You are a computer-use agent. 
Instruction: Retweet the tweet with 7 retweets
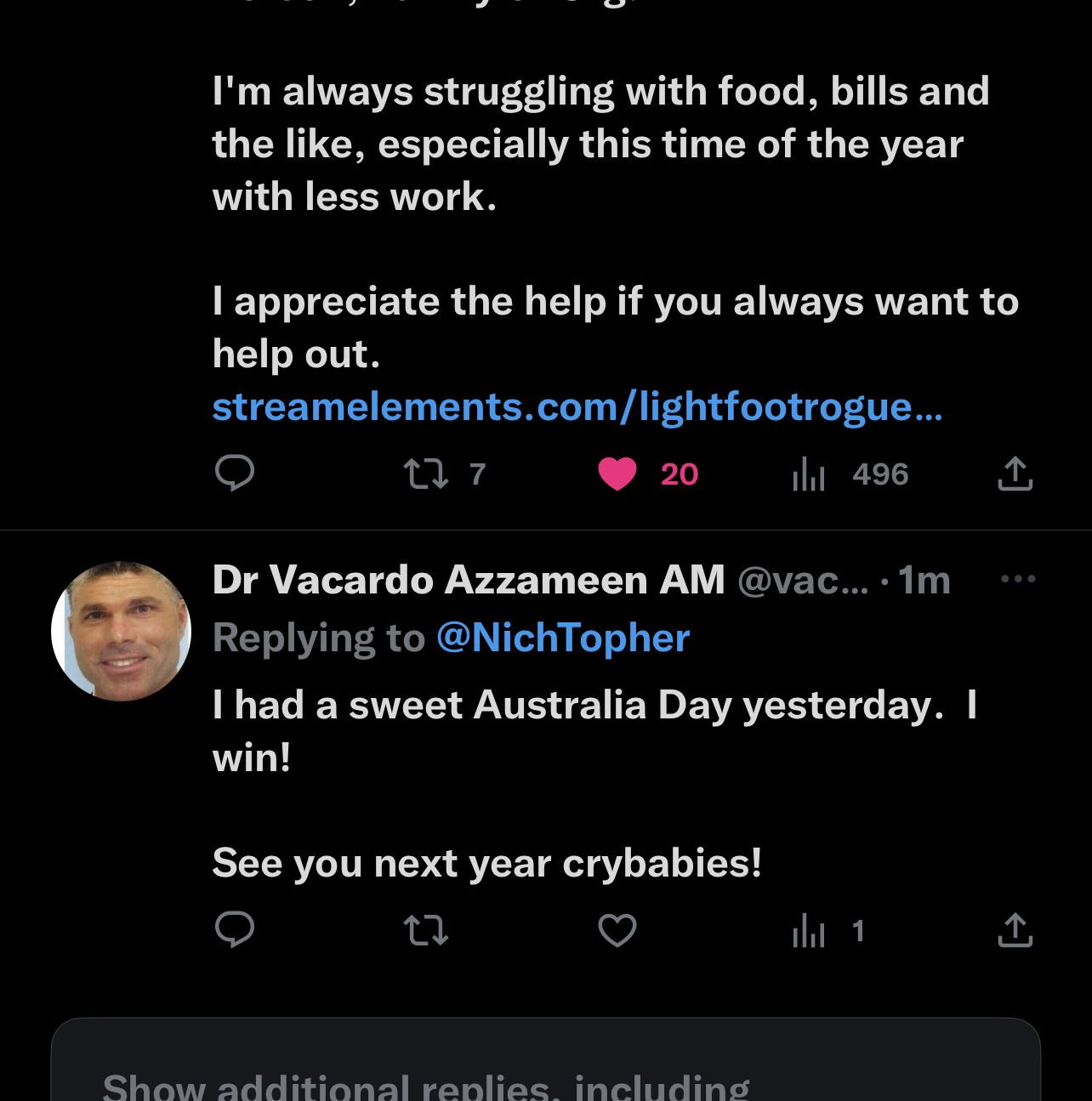(x=426, y=474)
